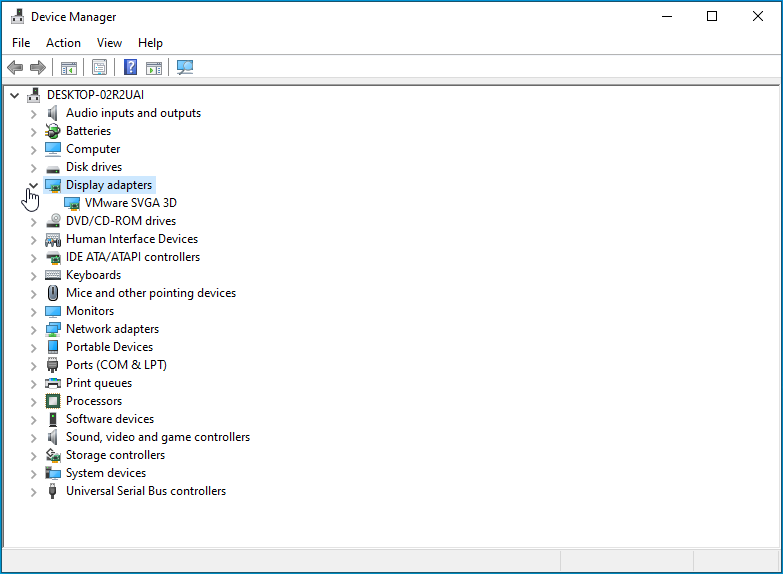The image size is (783, 574).
Task: Click Scan for hardware changes icon
Action: click(x=185, y=68)
